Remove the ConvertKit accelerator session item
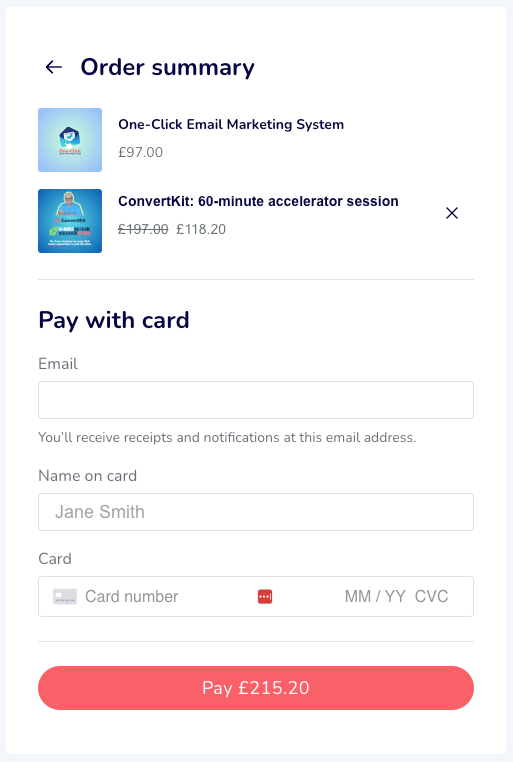The height and width of the screenshot is (762, 513). click(452, 213)
